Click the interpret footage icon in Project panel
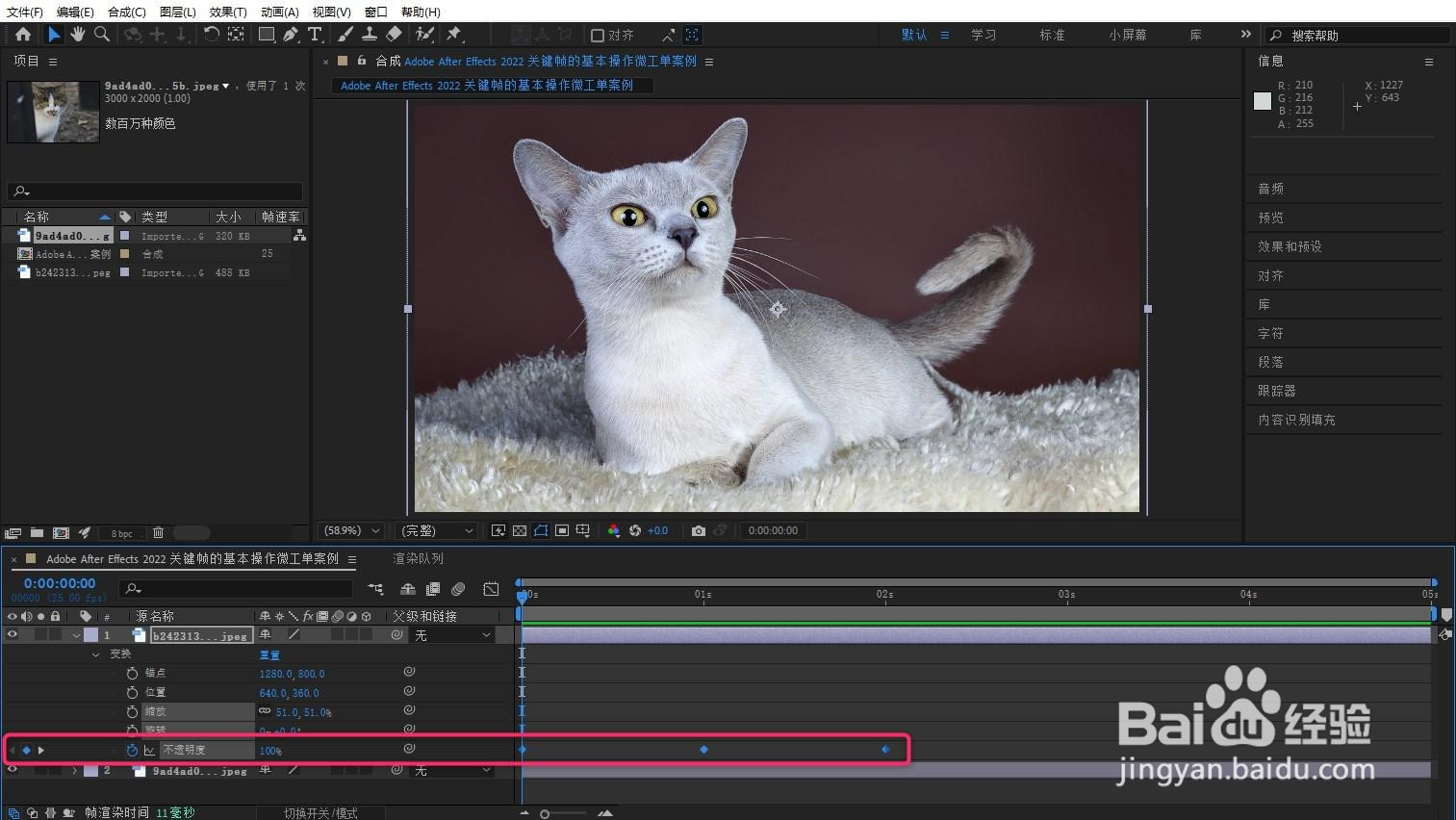Screen dimensions: 1456x820 point(13,532)
